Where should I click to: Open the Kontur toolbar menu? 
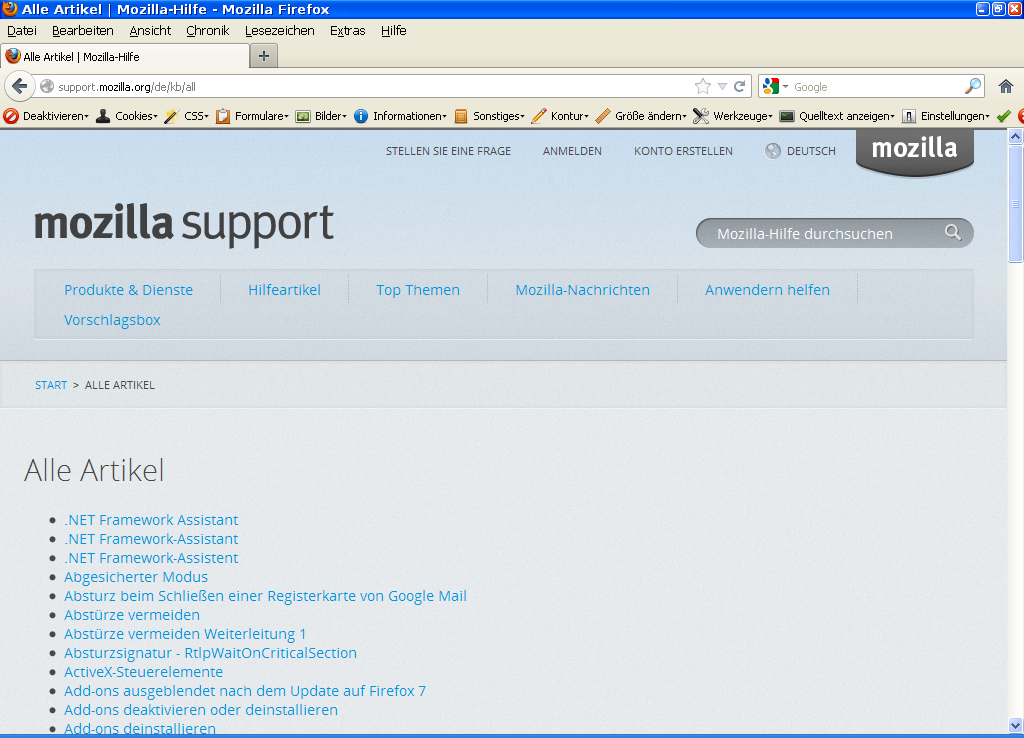[x=560, y=116]
